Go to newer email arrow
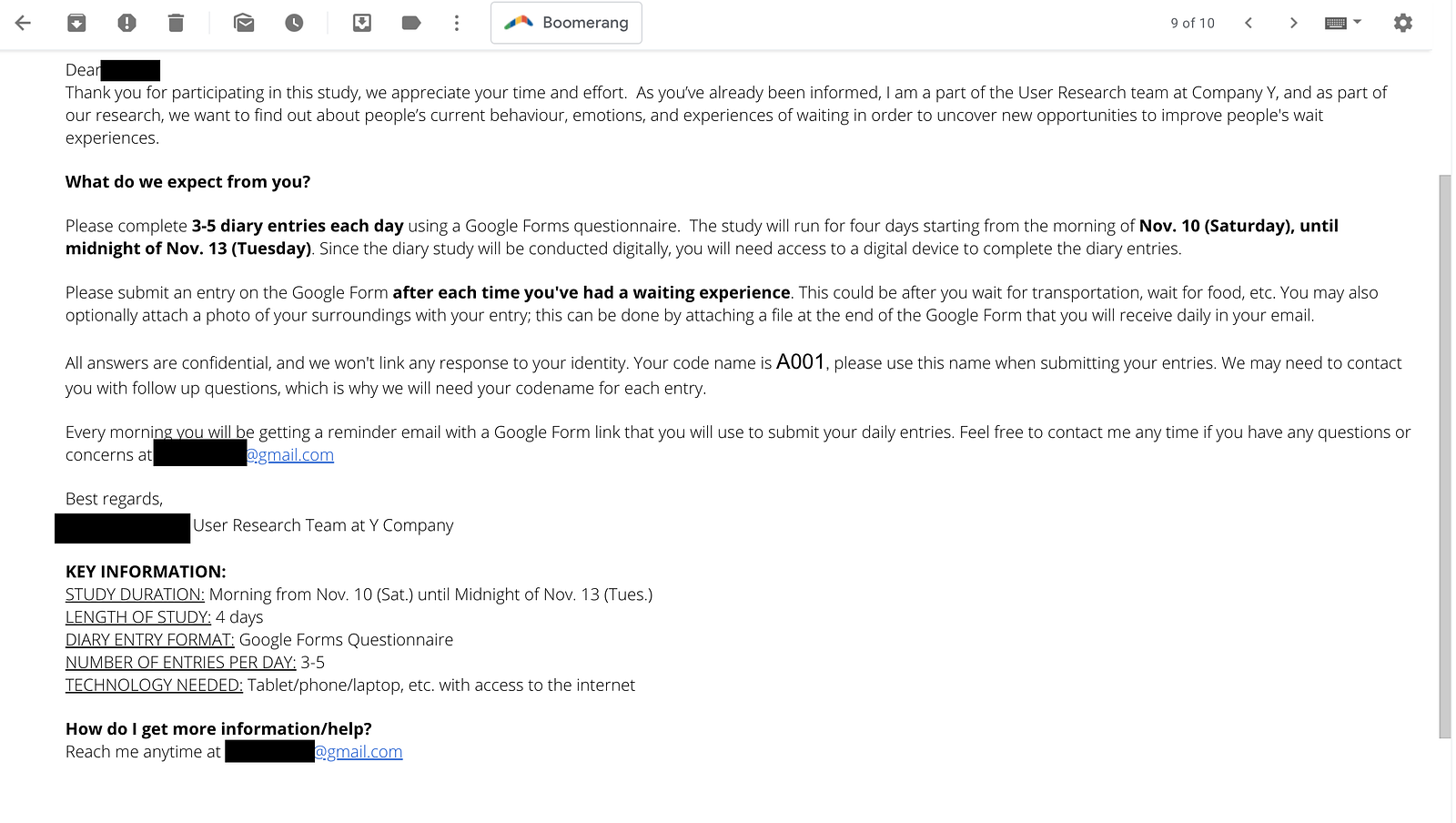Image resolution: width=1456 pixels, height=823 pixels. 1249,23
